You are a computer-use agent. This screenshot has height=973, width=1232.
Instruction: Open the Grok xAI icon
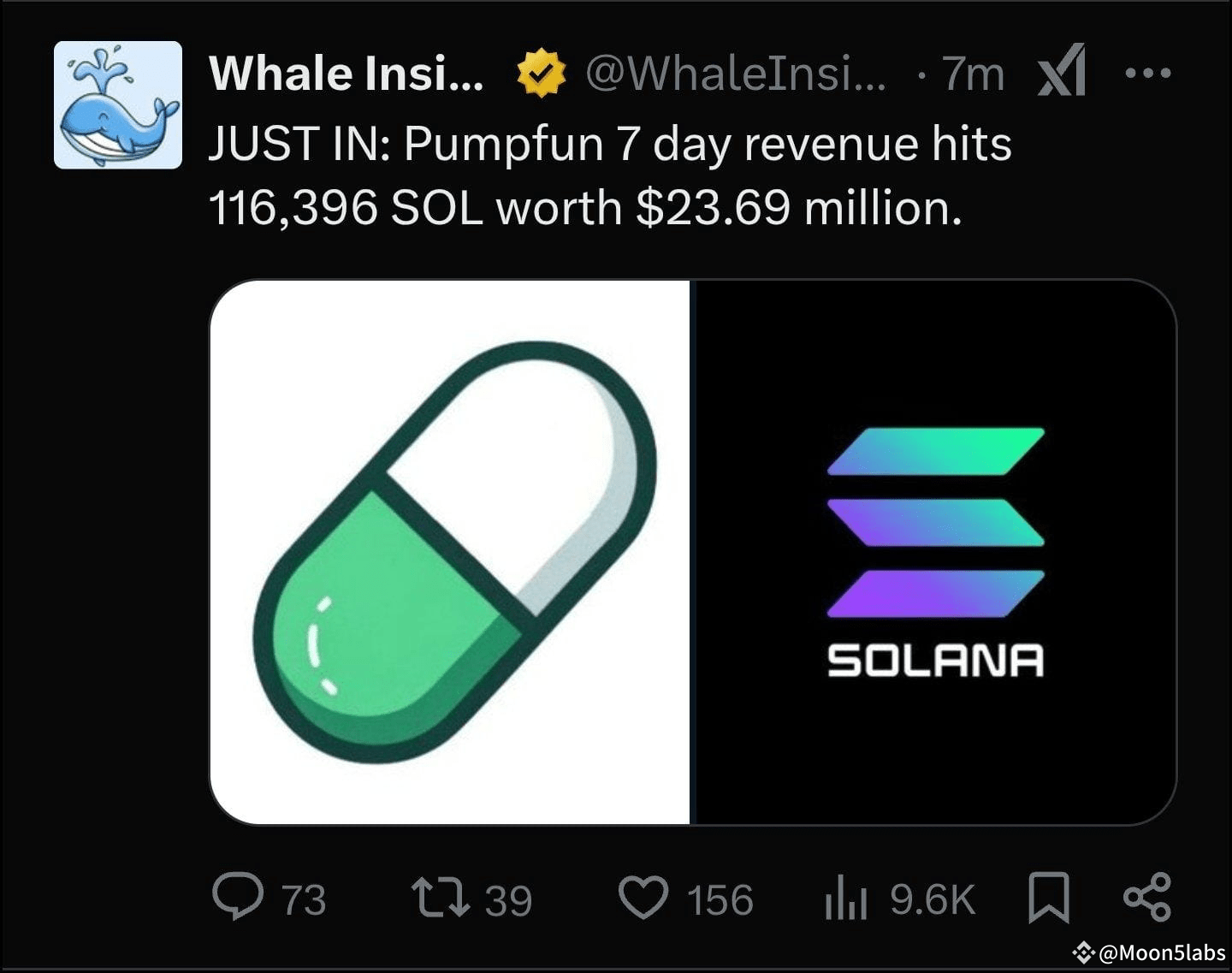pos(1062,71)
